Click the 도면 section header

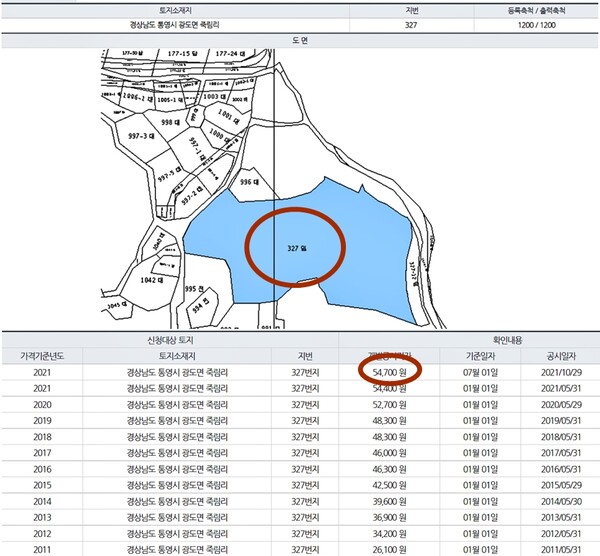pos(299,42)
